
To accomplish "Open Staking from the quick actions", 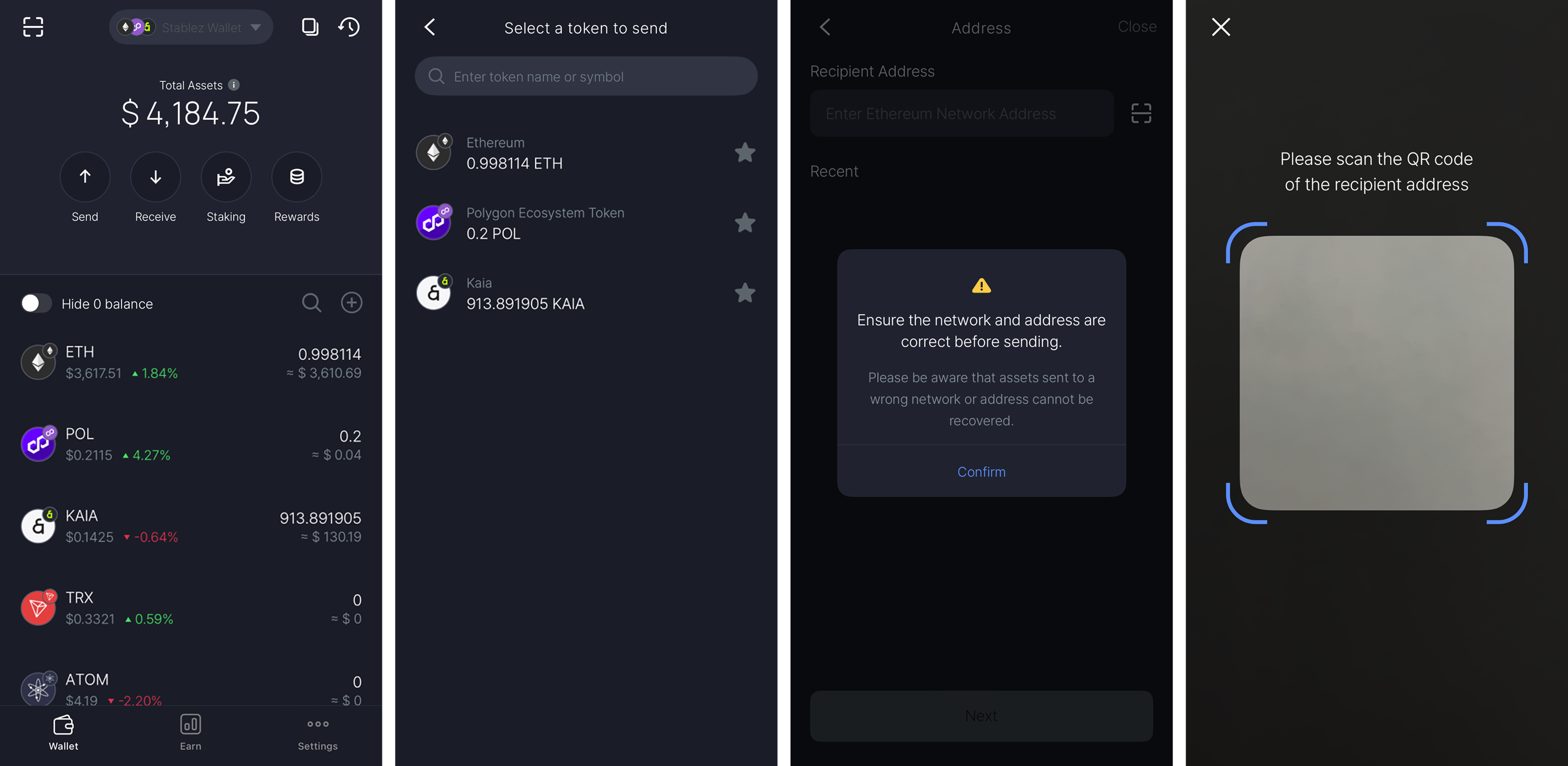I will click(x=226, y=176).
